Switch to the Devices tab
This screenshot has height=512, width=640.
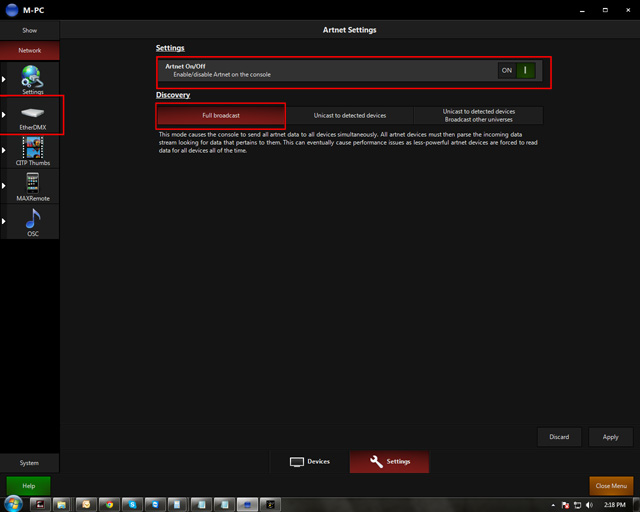click(x=310, y=461)
